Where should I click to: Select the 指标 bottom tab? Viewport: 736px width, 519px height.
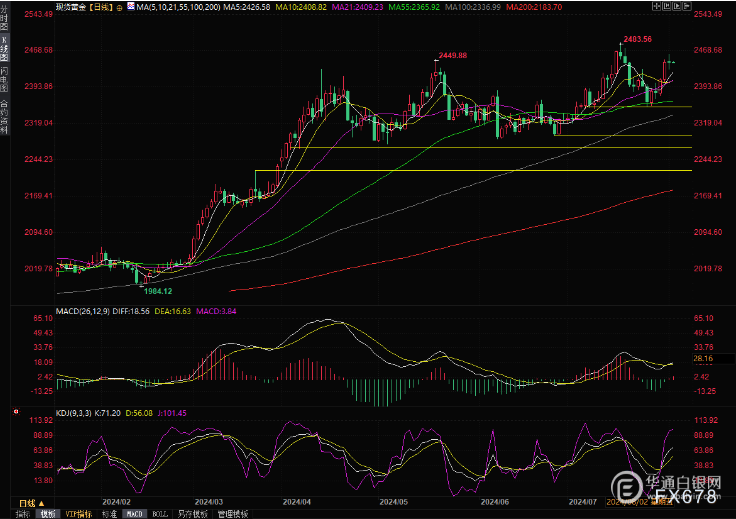[x=20, y=513]
